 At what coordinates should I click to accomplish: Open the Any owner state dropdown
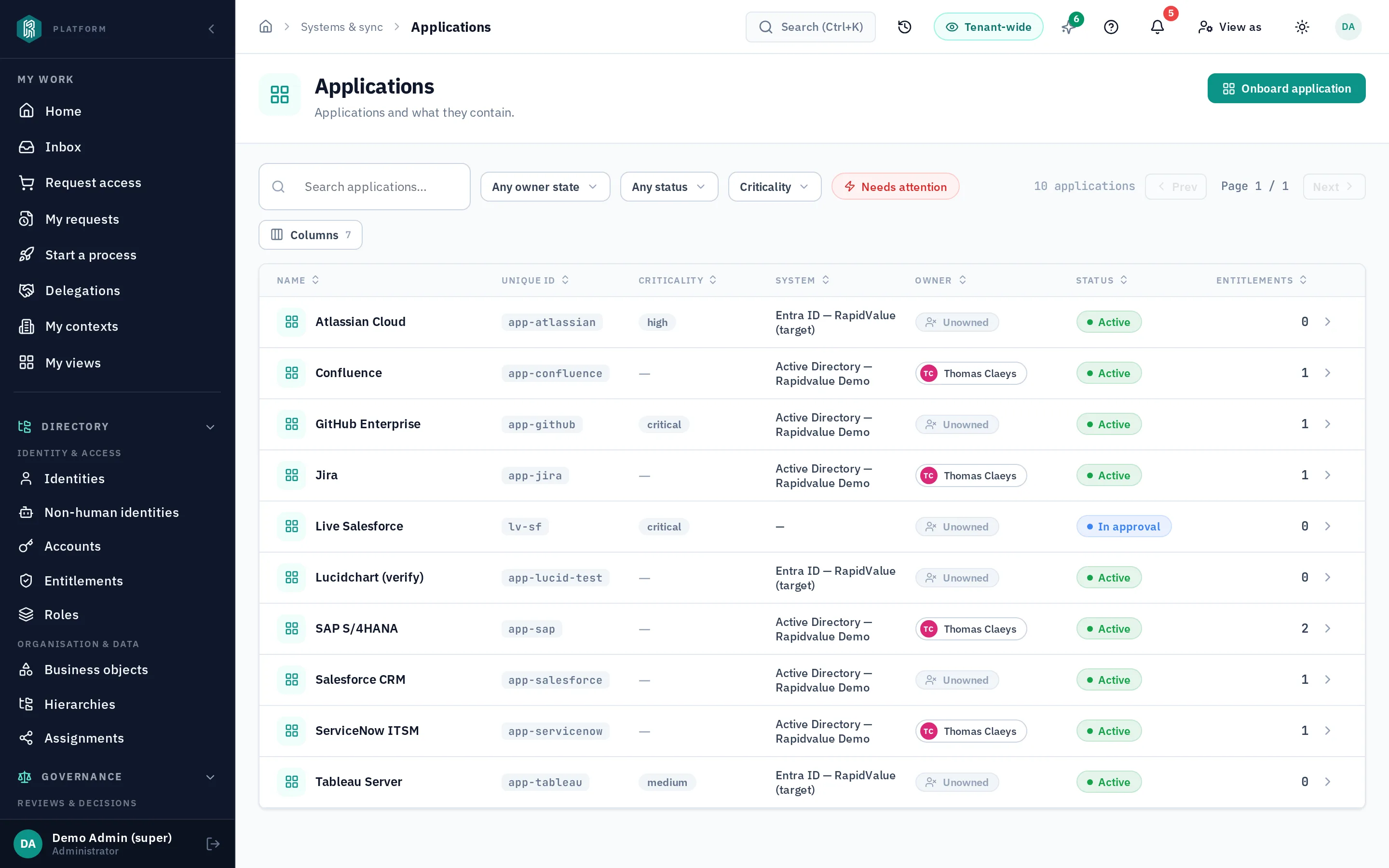coord(545,187)
